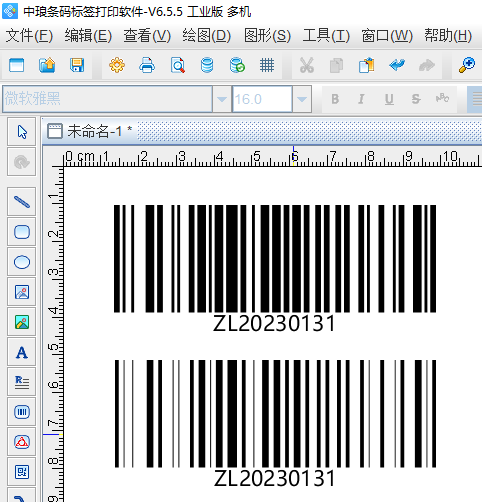
Task: Open document settings with the gear icon
Action: pyautogui.click(x=117, y=65)
